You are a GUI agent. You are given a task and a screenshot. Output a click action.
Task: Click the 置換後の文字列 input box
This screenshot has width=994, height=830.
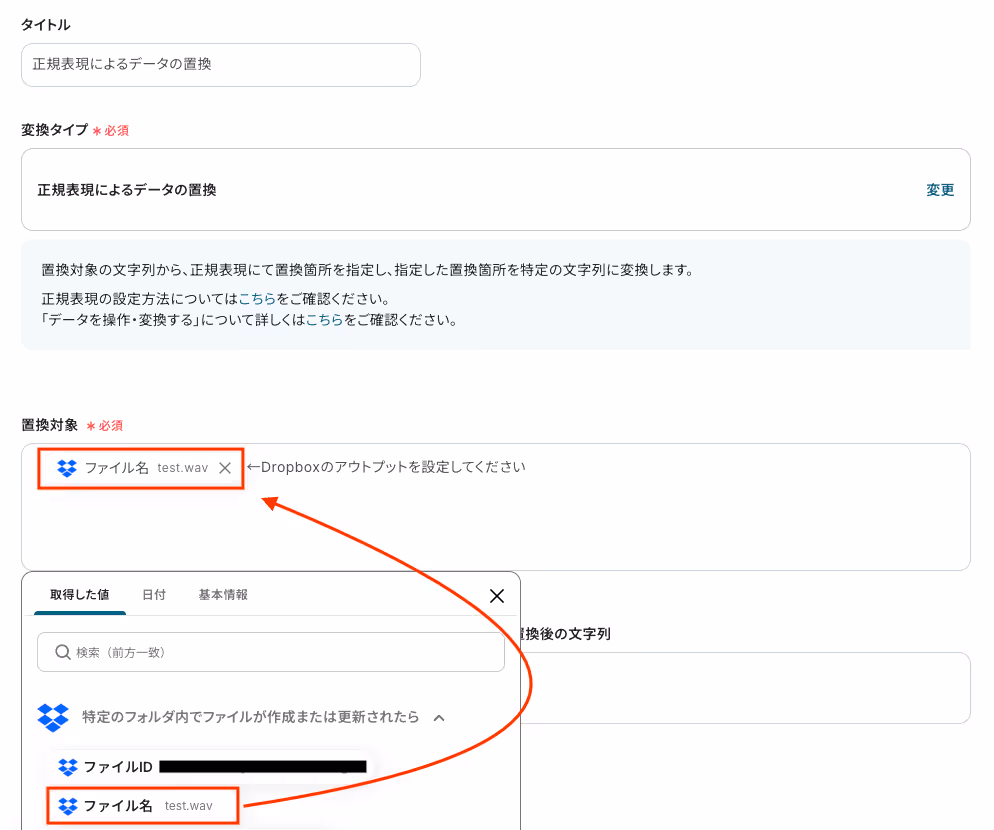[746, 688]
